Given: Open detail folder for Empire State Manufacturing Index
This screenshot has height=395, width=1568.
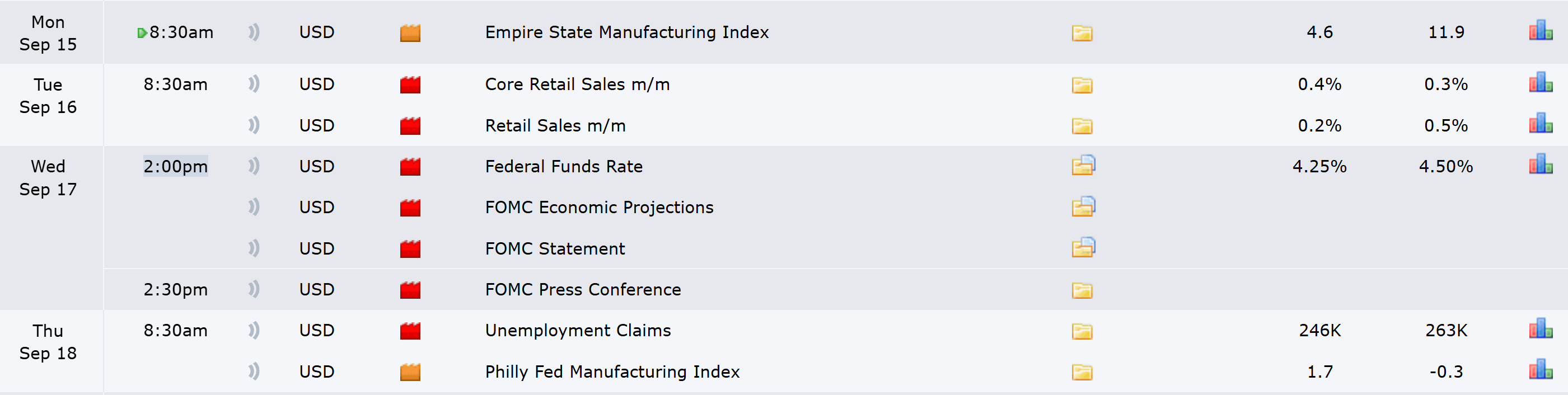Looking at the screenshot, I should (1082, 33).
